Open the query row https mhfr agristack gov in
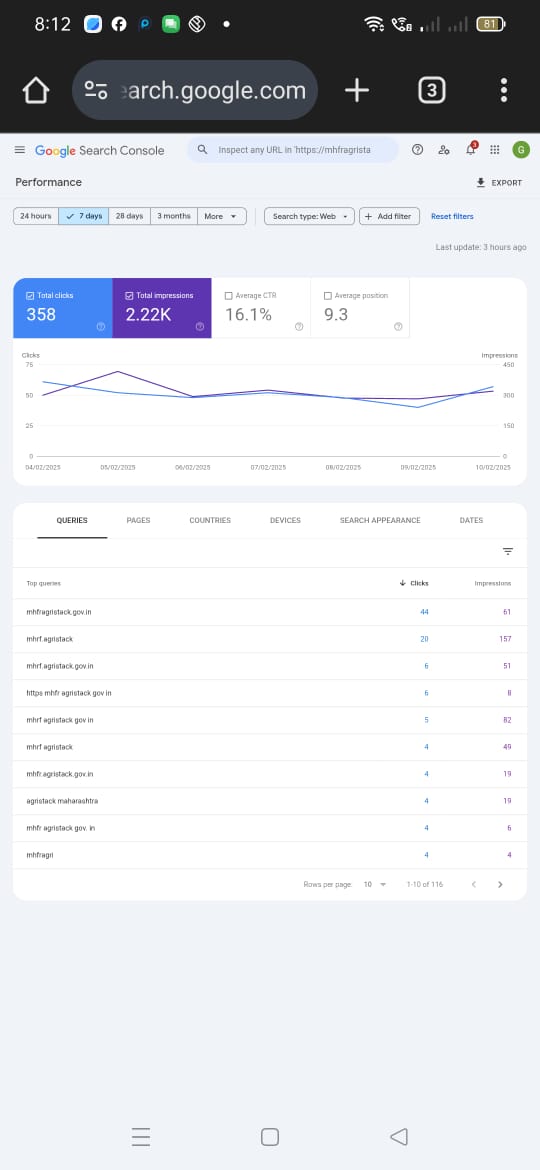This screenshot has width=540, height=1170. pos(270,693)
